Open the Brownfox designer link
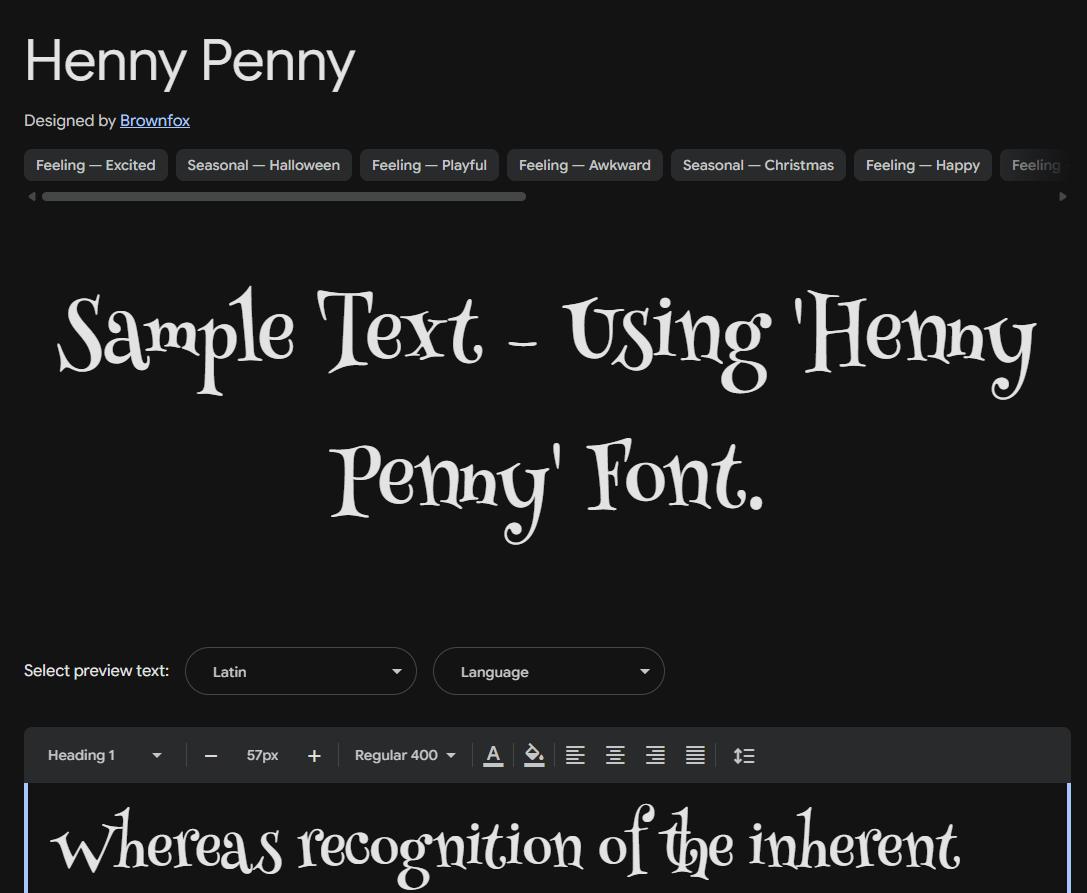The image size is (1087, 893). click(x=155, y=121)
